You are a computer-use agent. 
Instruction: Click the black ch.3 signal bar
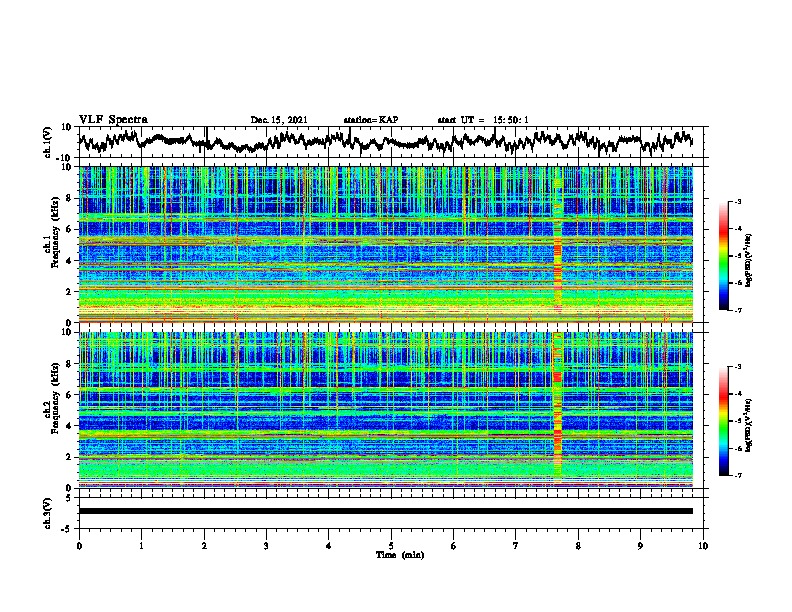coord(386,511)
